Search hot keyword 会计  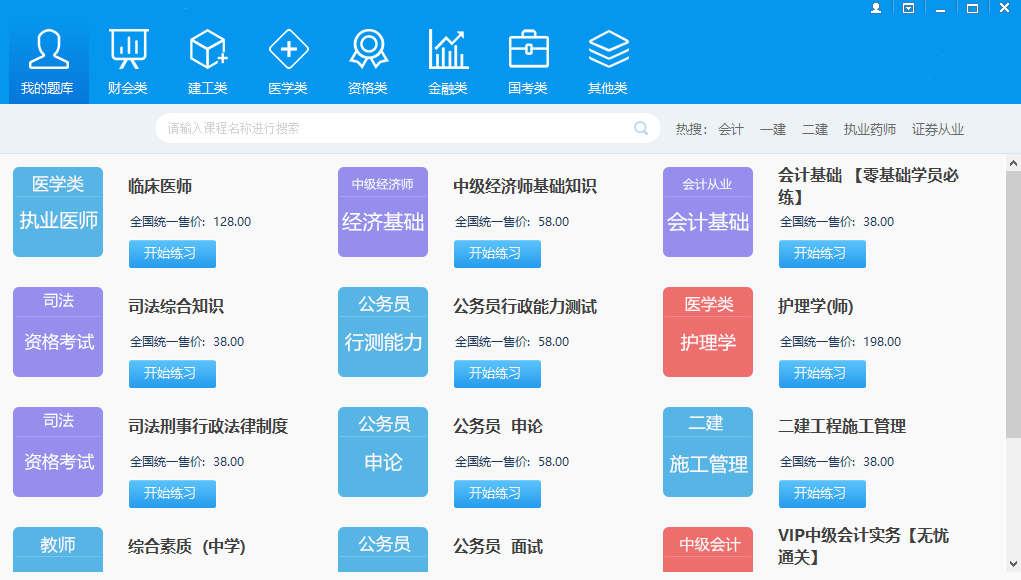tap(731, 130)
